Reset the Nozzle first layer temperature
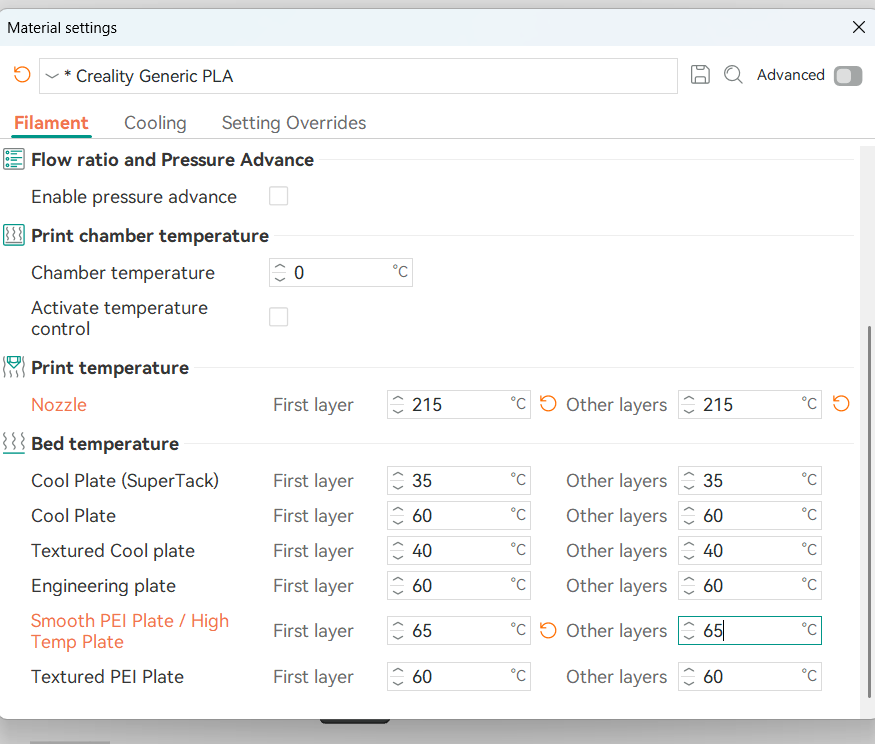 pos(548,405)
